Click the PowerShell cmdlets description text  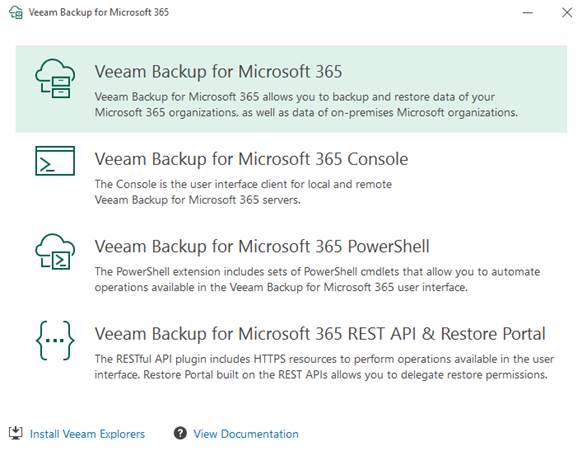(x=317, y=279)
